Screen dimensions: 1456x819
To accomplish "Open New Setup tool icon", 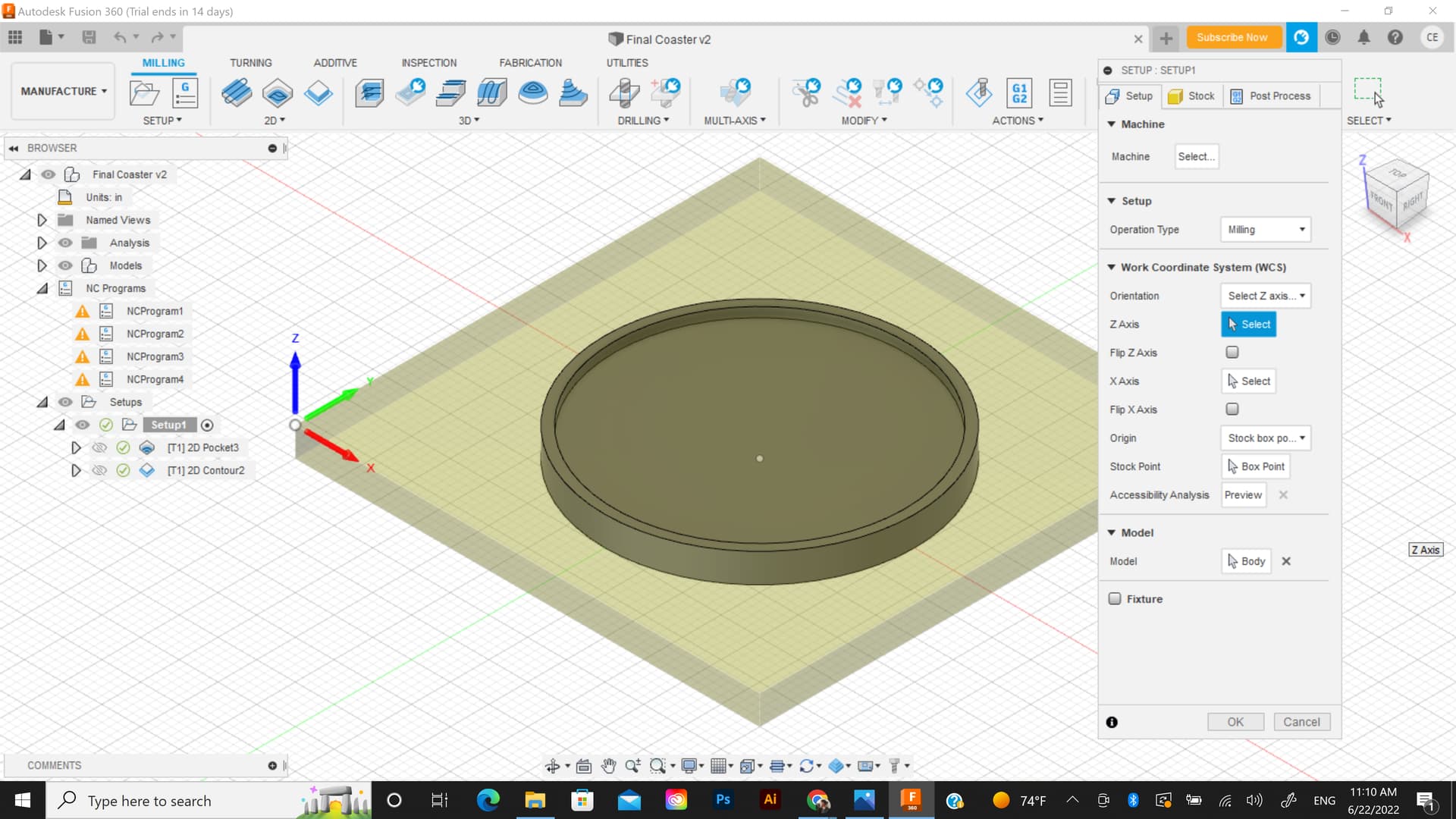I will tap(144, 93).
